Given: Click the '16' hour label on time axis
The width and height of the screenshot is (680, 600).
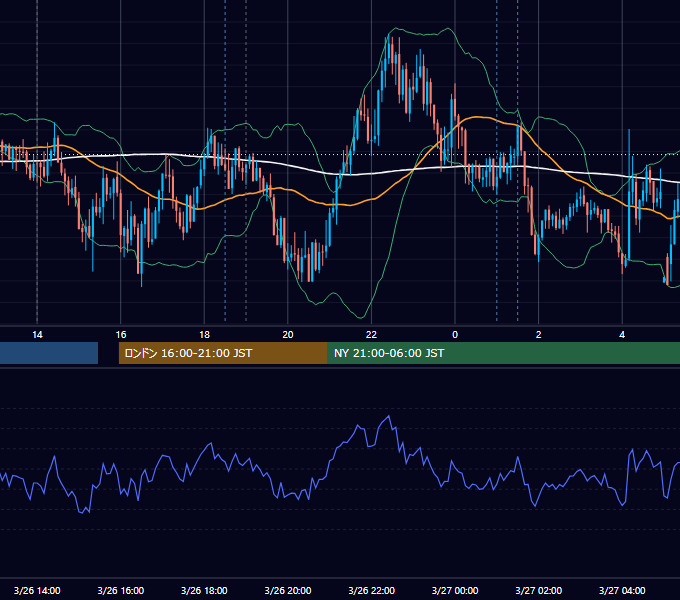Looking at the screenshot, I should pos(121,335).
